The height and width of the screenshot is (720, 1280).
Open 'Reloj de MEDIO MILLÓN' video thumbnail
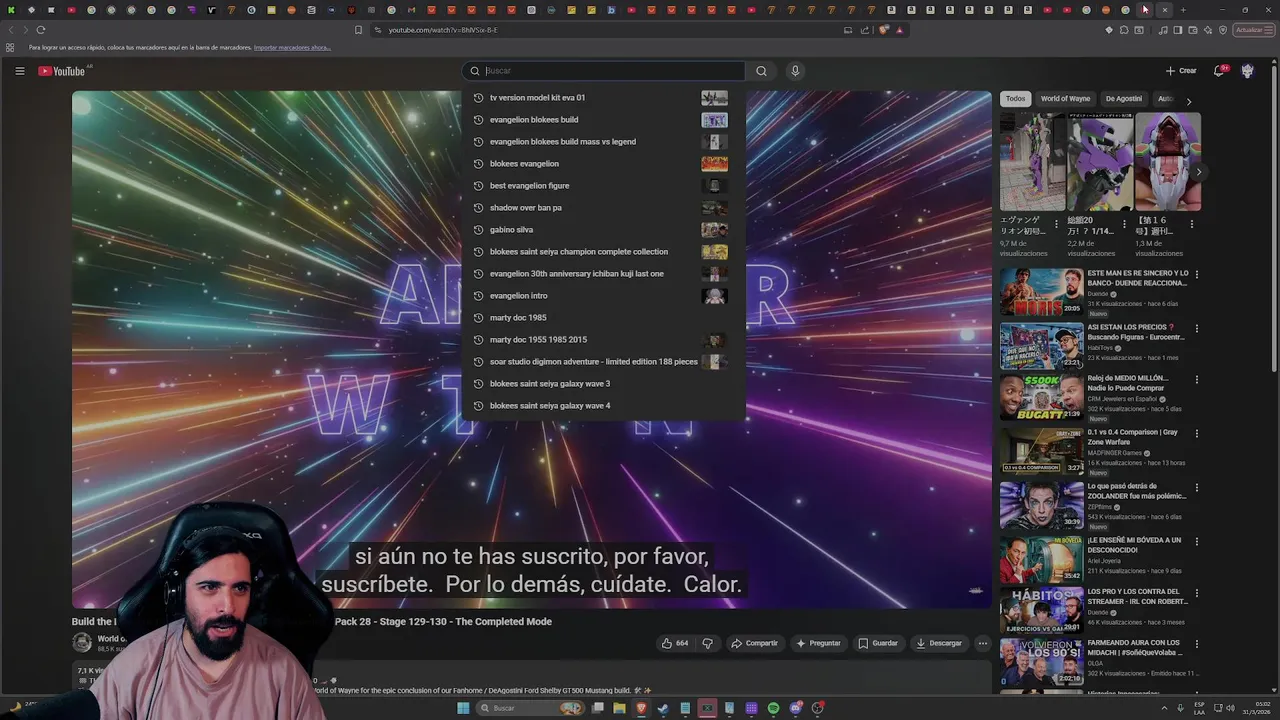point(1041,397)
